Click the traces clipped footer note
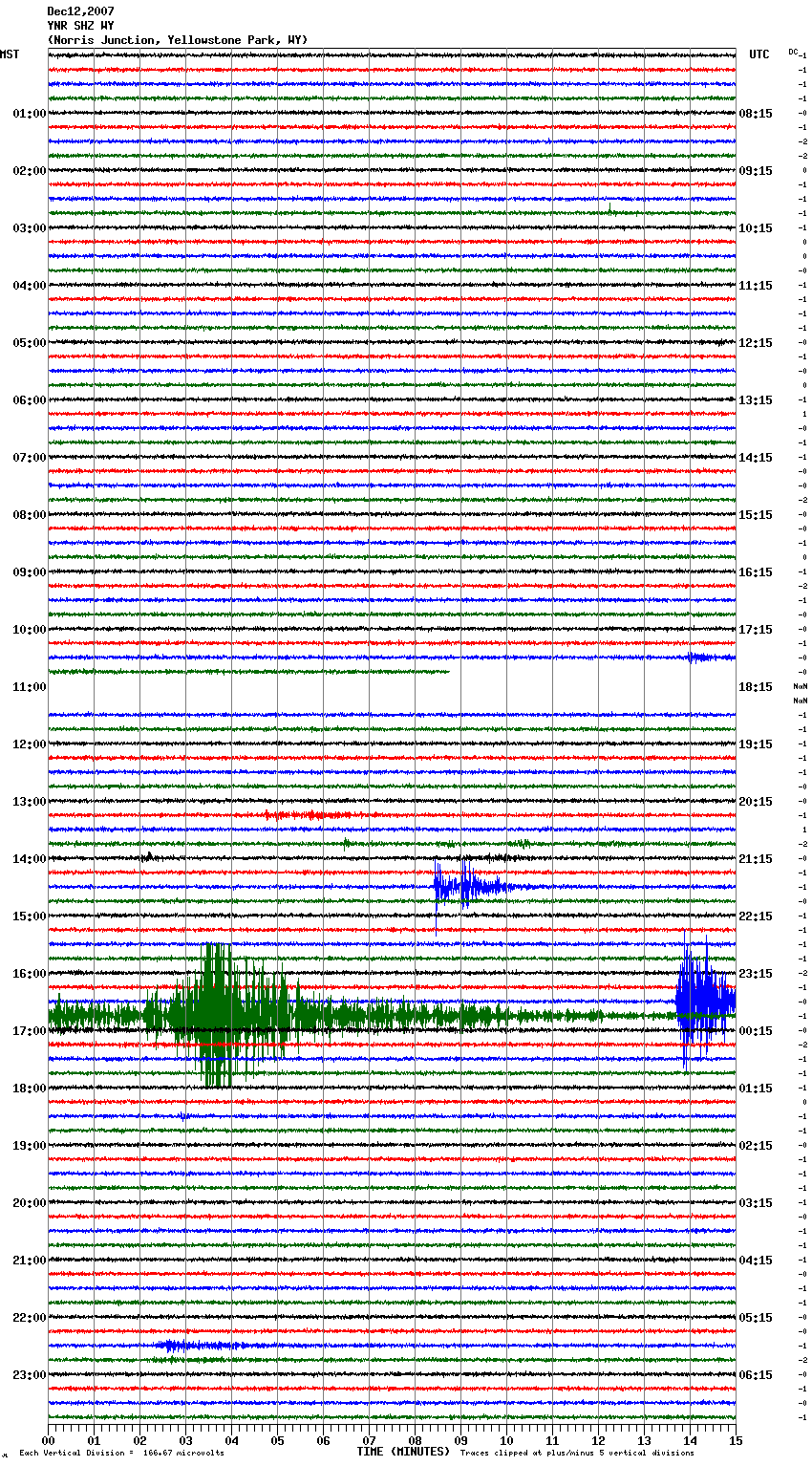 tap(577, 1453)
